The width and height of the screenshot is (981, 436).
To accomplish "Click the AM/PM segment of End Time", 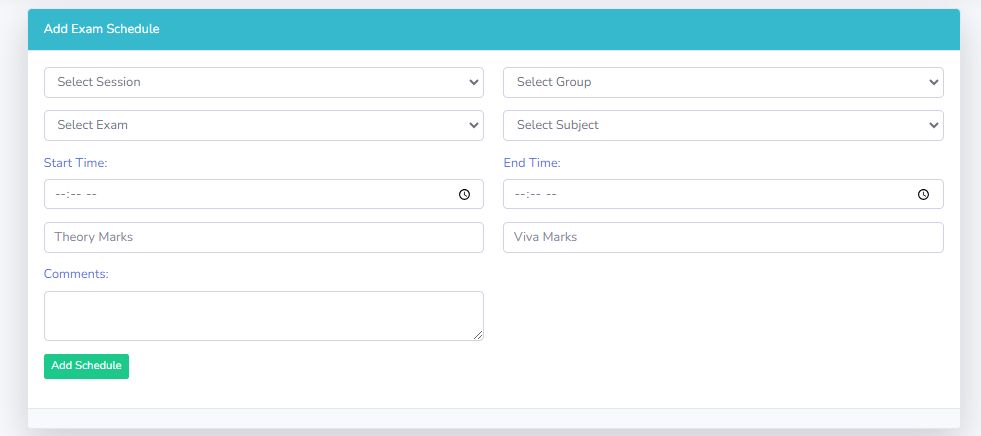I will 550,195.
